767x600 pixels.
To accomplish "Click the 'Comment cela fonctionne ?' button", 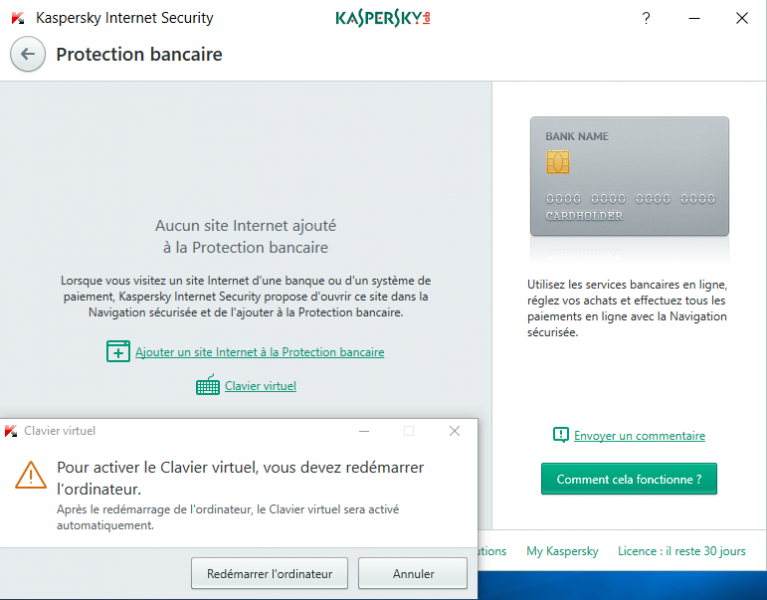I will pos(629,479).
